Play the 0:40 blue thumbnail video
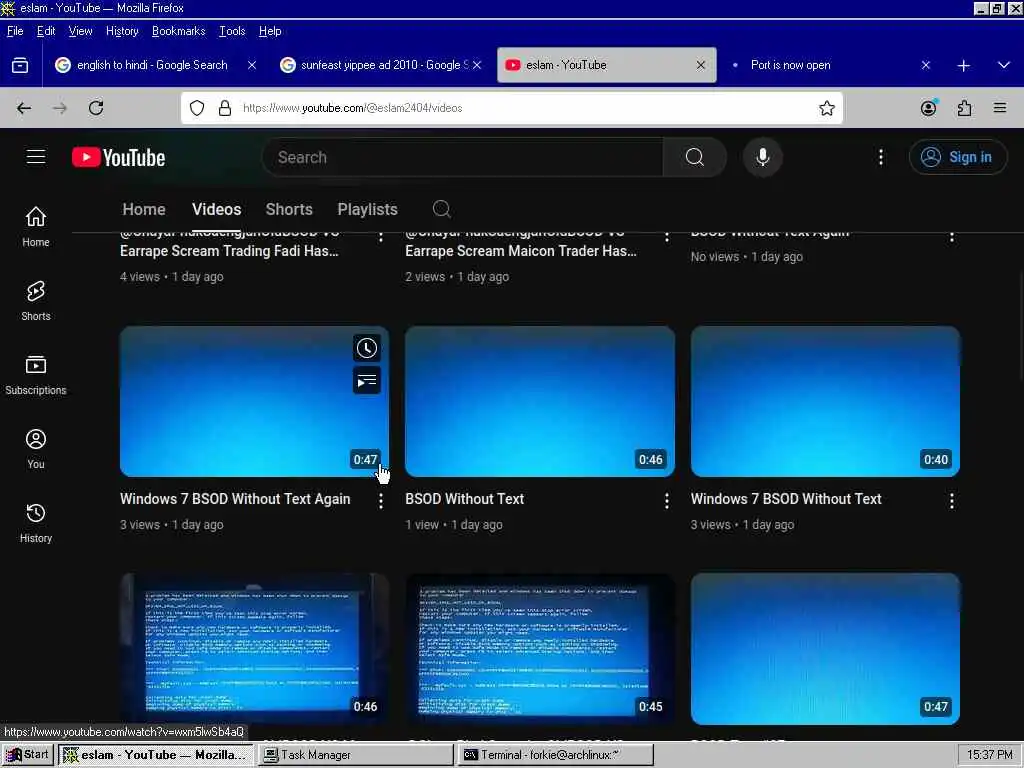 (x=825, y=401)
